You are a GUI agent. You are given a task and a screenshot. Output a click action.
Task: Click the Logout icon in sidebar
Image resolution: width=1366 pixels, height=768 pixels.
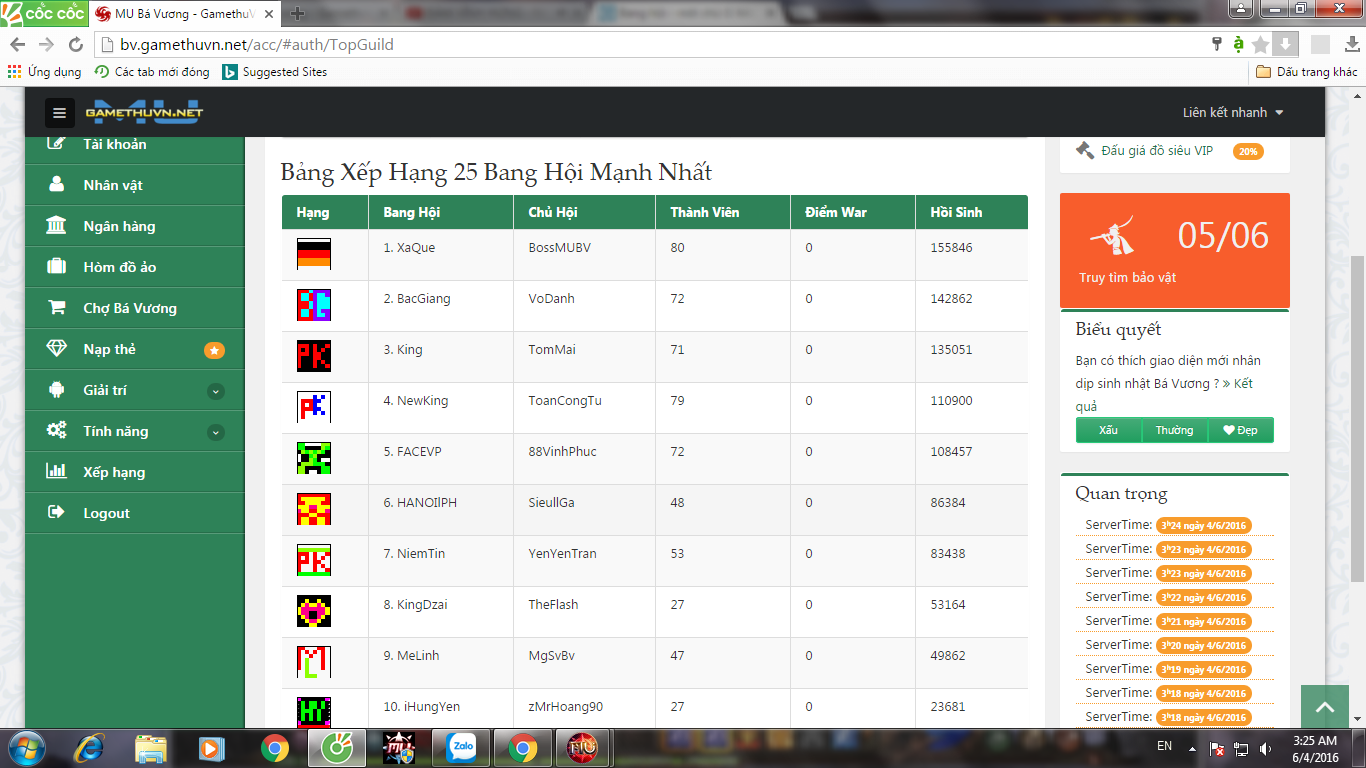click(57, 513)
